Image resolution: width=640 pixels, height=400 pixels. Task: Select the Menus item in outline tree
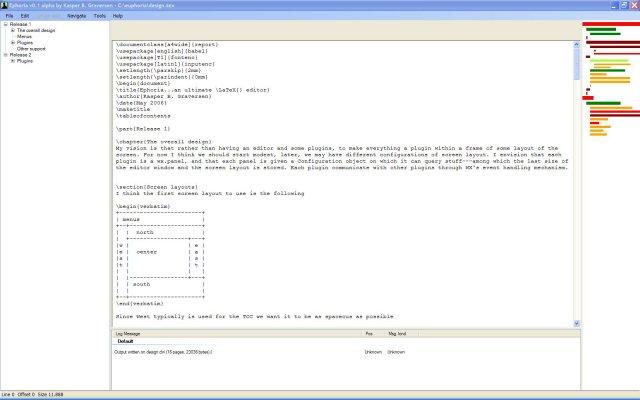tap(24, 37)
